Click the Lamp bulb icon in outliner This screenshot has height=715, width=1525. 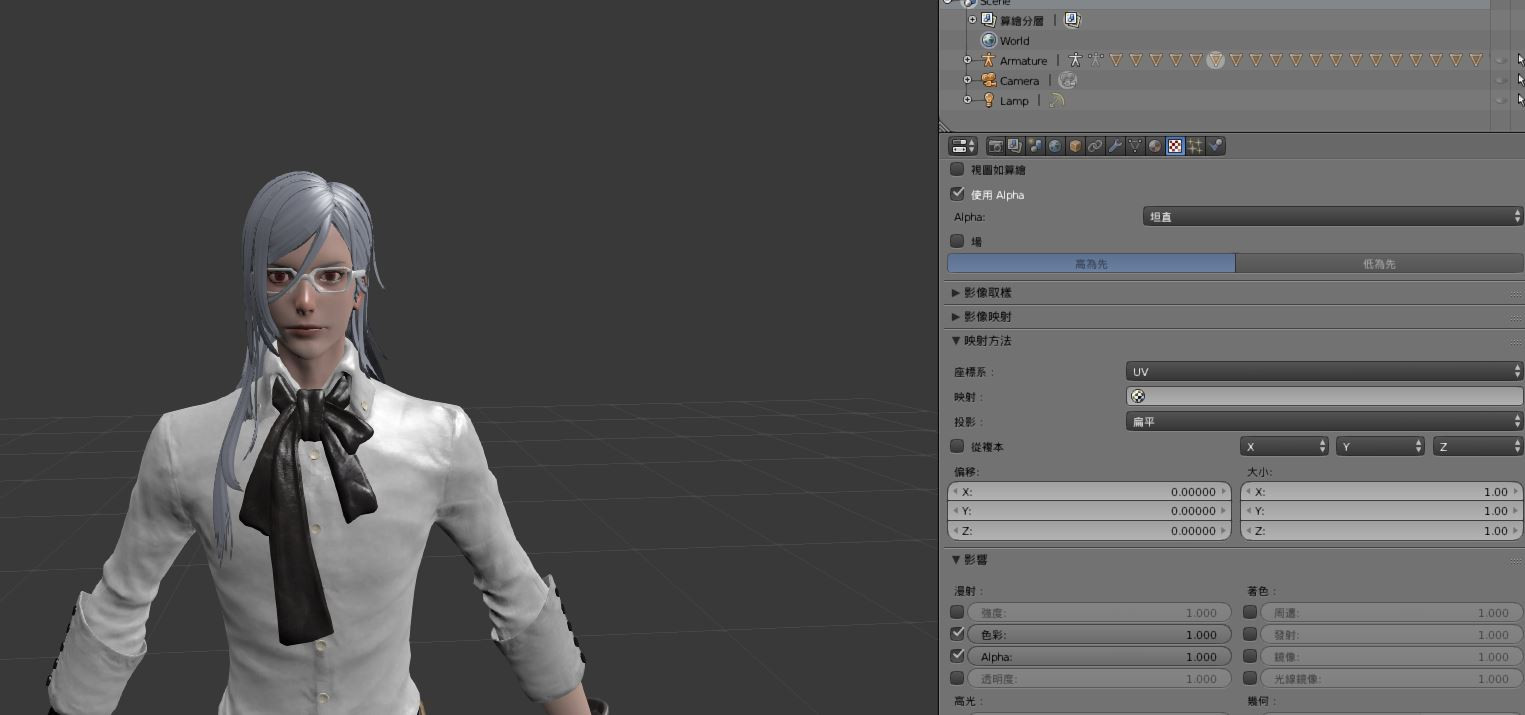pyautogui.click(x=988, y=101)
